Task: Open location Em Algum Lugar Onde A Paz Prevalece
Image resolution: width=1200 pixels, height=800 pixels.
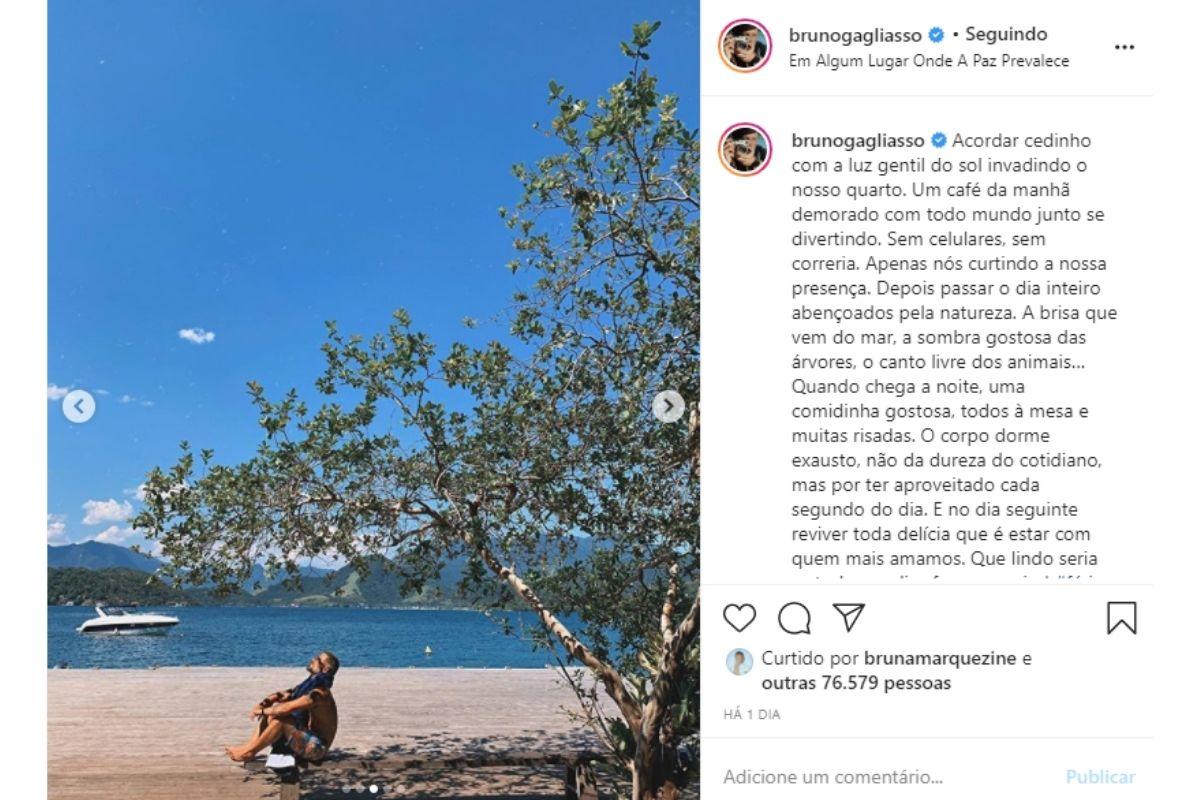Action: (x=929, y=61)
